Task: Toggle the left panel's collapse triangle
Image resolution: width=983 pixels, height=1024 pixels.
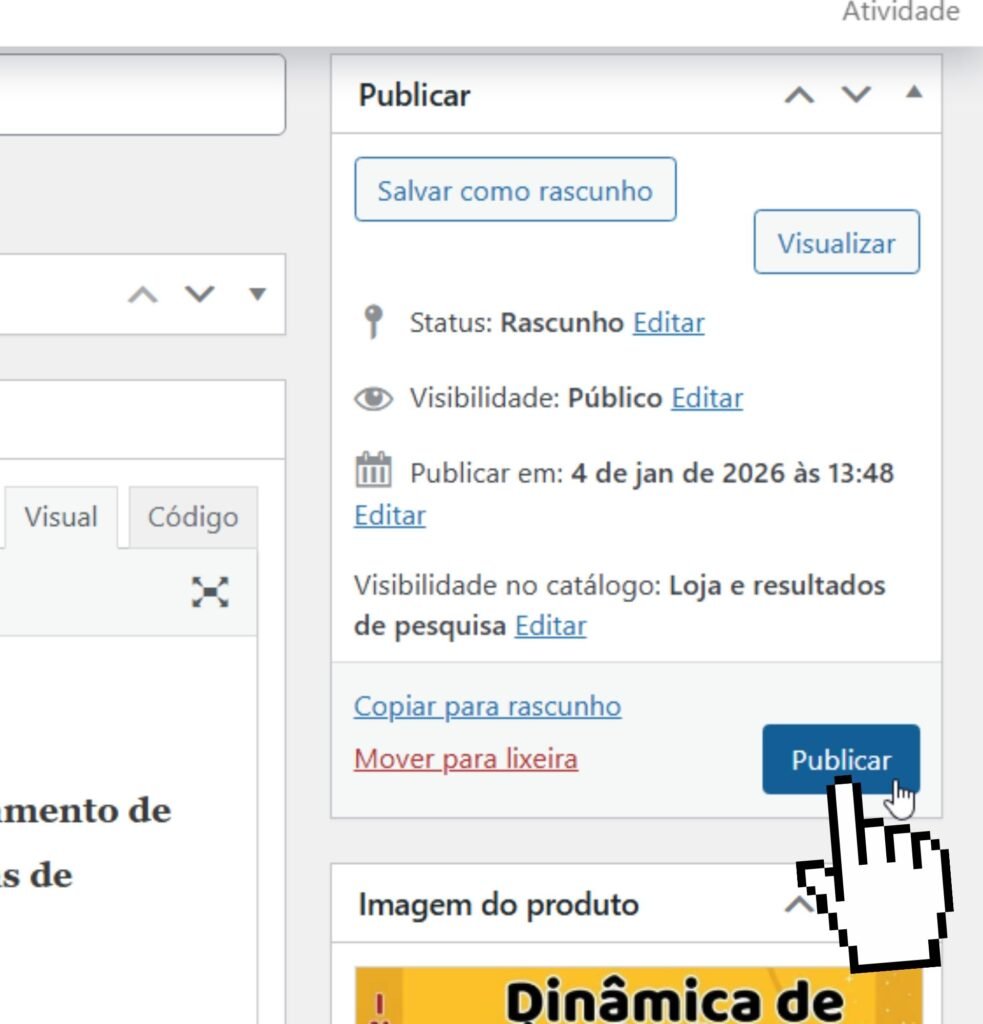Action: pos(258,295)
